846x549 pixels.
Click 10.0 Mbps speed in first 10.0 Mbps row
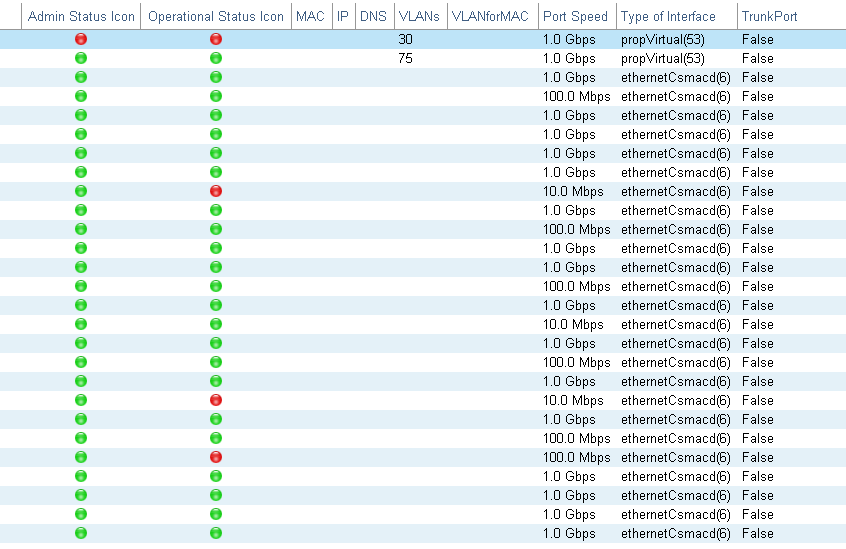tap(573, 191)
